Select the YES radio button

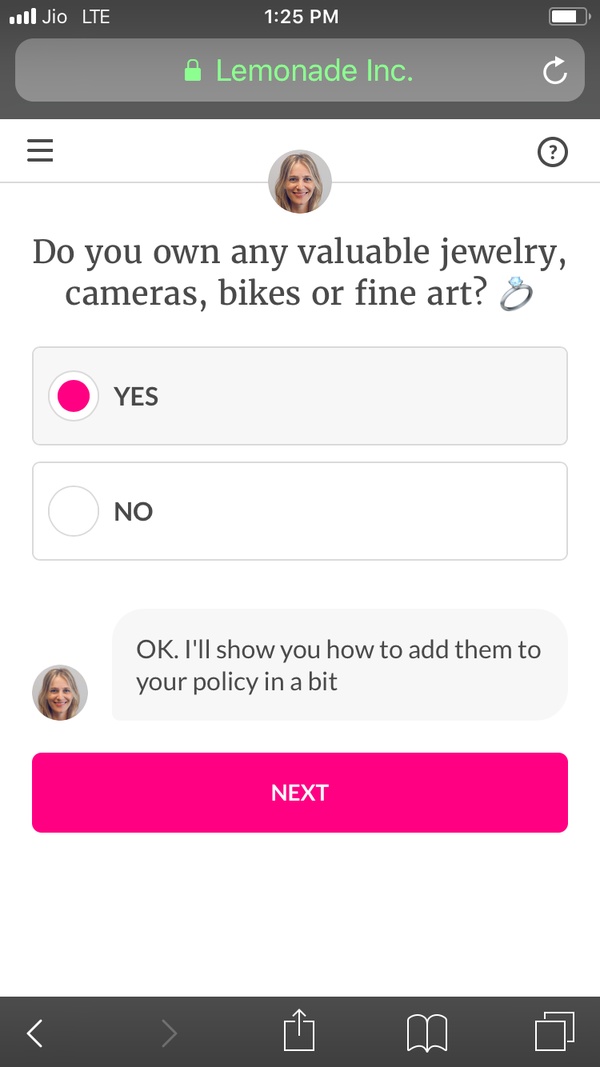73,396
